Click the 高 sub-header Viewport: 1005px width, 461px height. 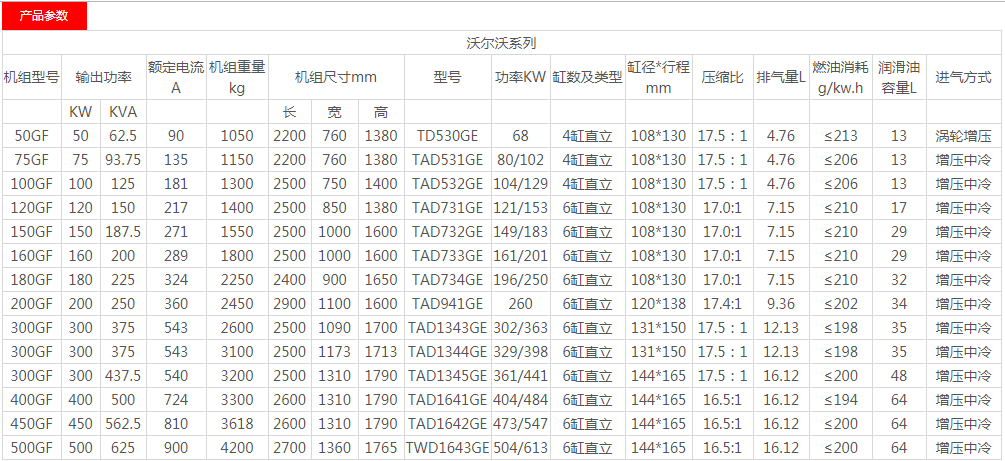pyautogui.click(x=381, y=113)
